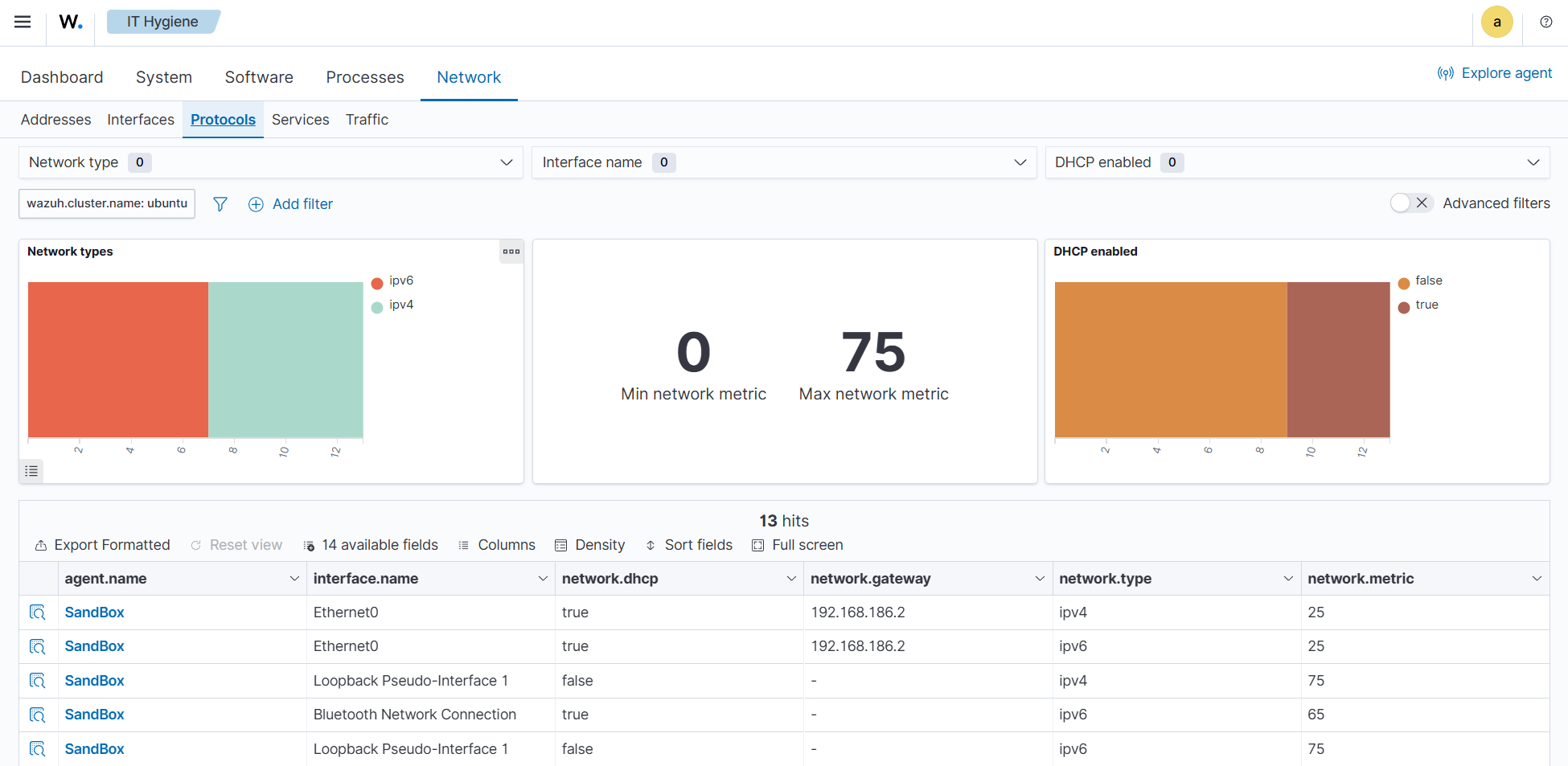This screenshot has height=766, width=1568.
Task: Toggle the true series in DHCP enabled legend
Action: [x=1427, y=305]
